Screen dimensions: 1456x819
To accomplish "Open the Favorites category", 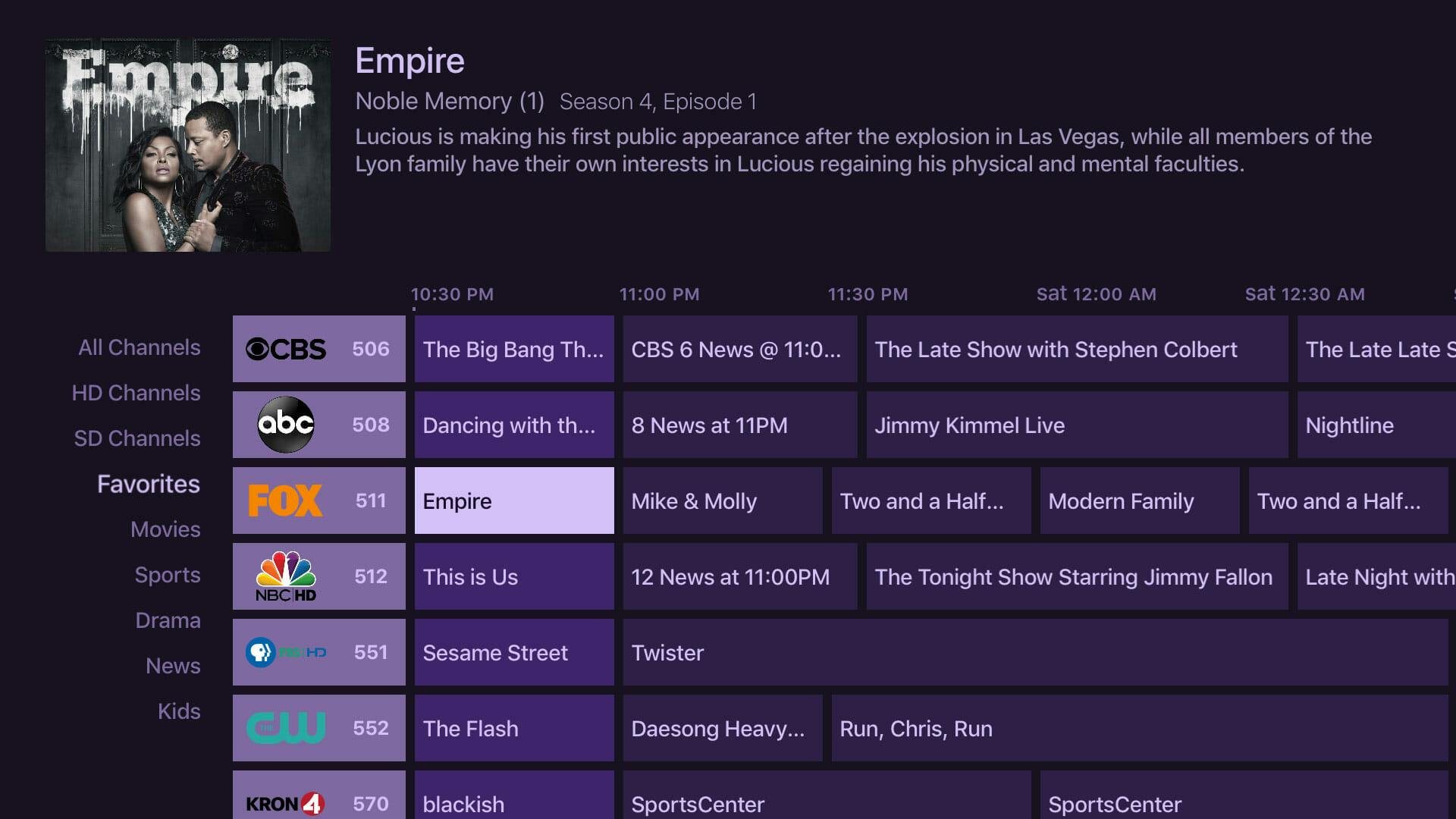I will [x=148, y=484].
